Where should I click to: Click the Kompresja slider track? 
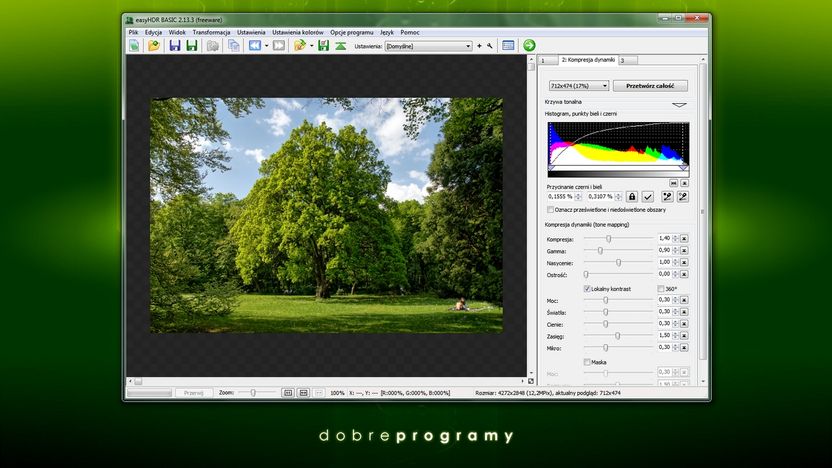618,239
